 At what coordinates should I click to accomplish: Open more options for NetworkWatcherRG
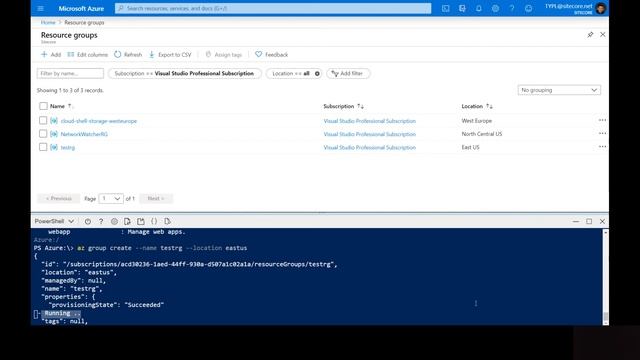[602, 133]
